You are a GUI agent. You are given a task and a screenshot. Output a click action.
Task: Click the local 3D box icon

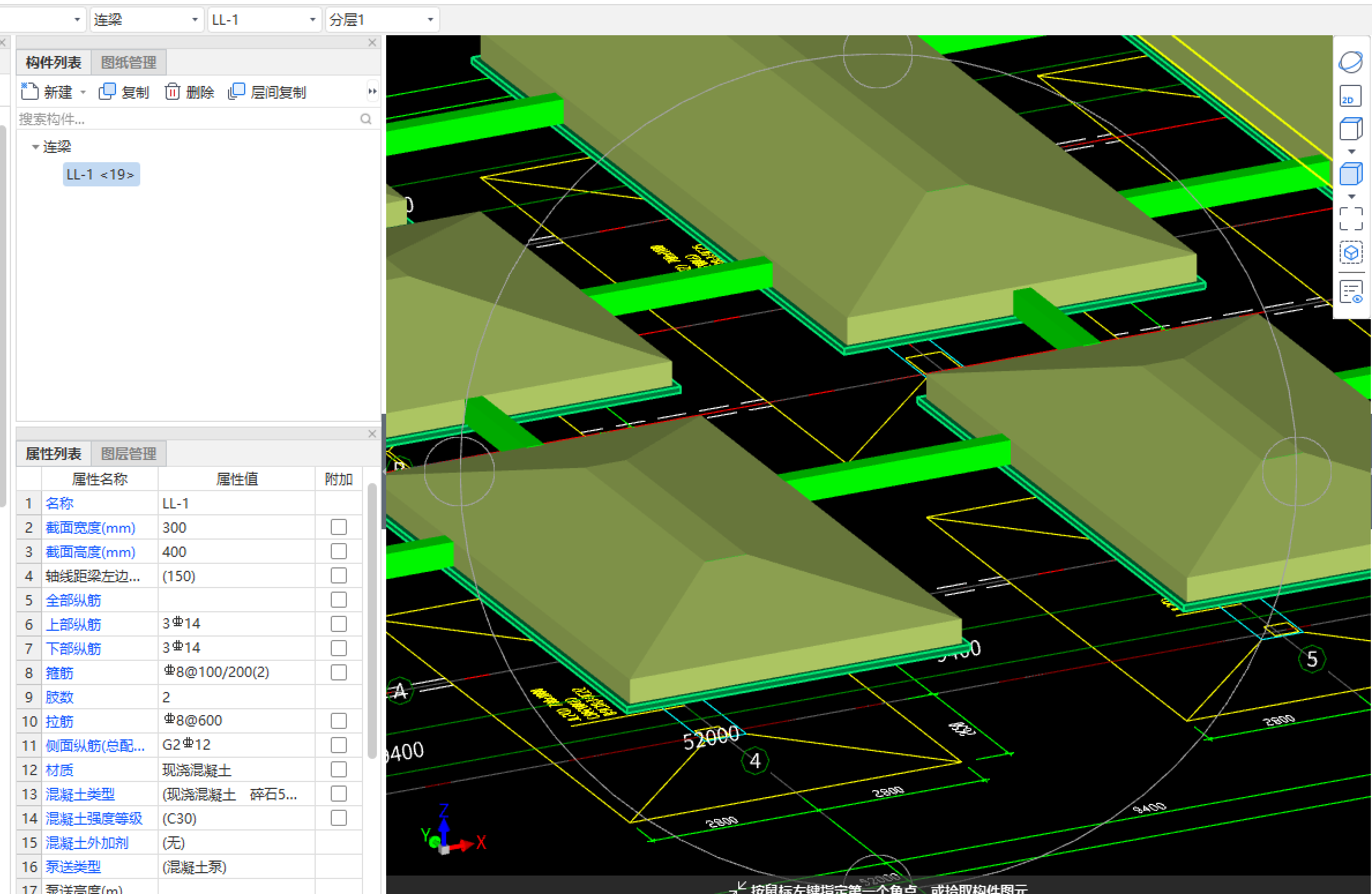tap(1350, 252)
